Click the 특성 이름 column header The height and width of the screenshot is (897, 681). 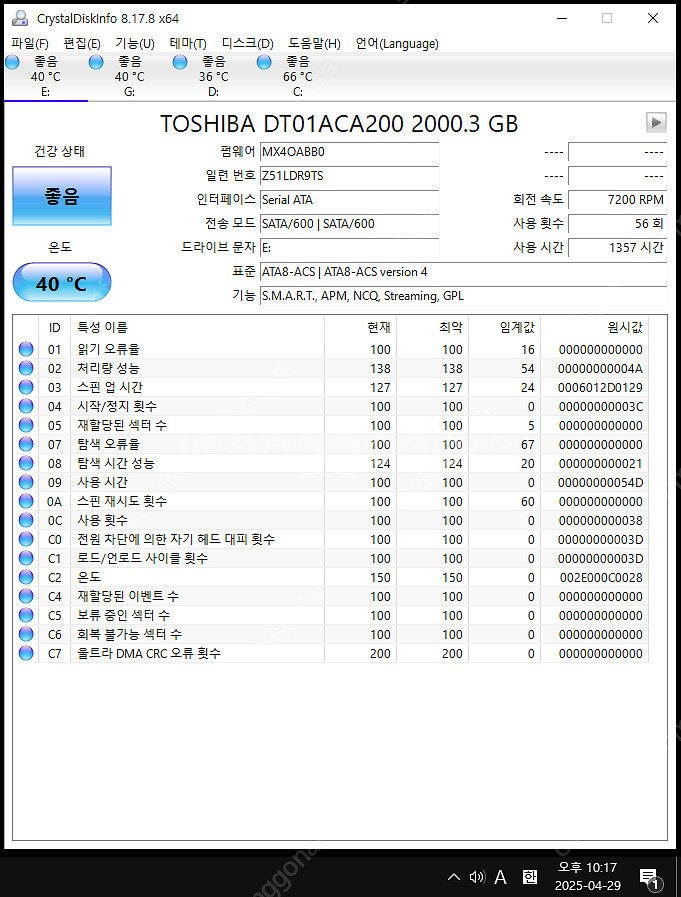point(197,328)
